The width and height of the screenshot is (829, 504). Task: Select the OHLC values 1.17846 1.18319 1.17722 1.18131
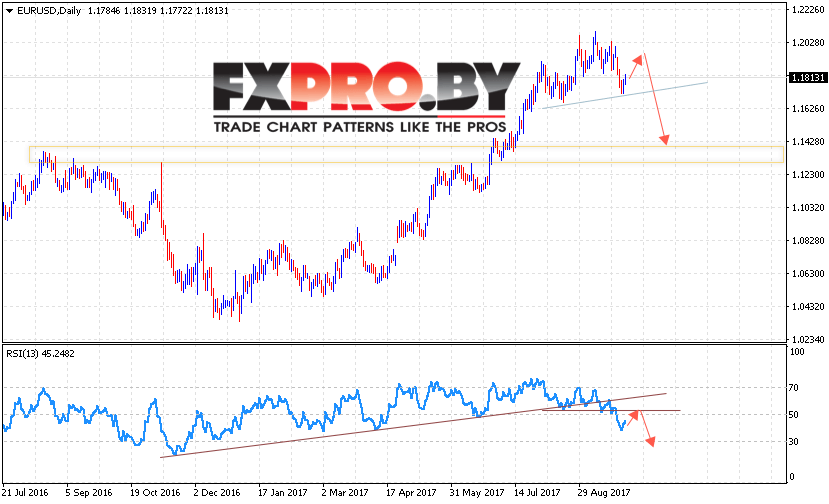click(158, 11)
